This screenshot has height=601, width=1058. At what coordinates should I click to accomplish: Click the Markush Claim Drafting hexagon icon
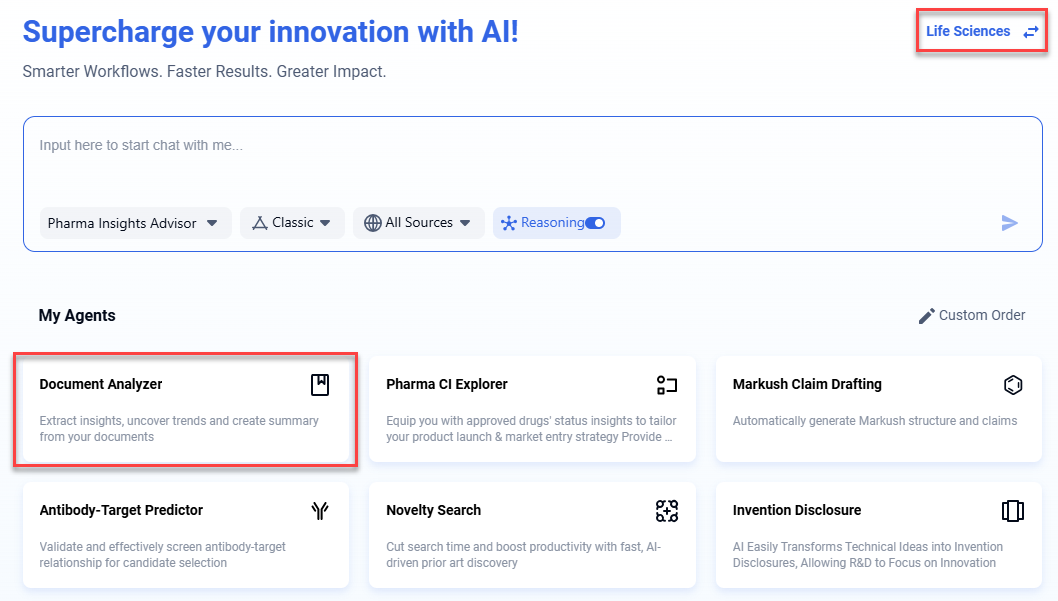1012,385
